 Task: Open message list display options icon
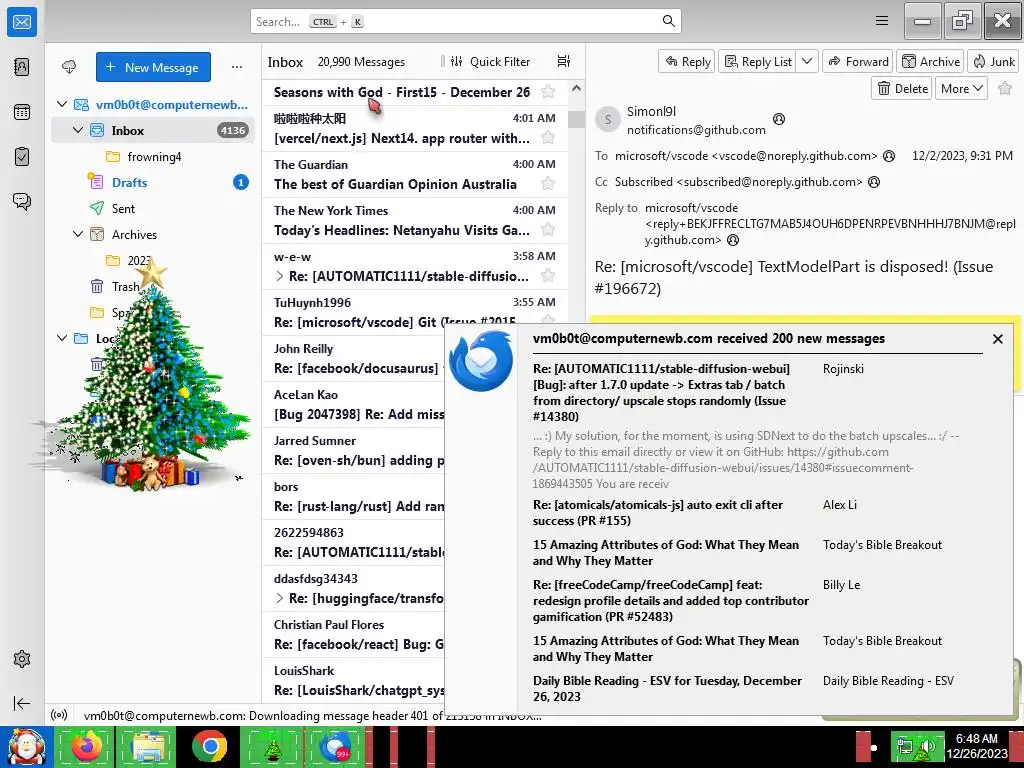(x=564, y=61)
